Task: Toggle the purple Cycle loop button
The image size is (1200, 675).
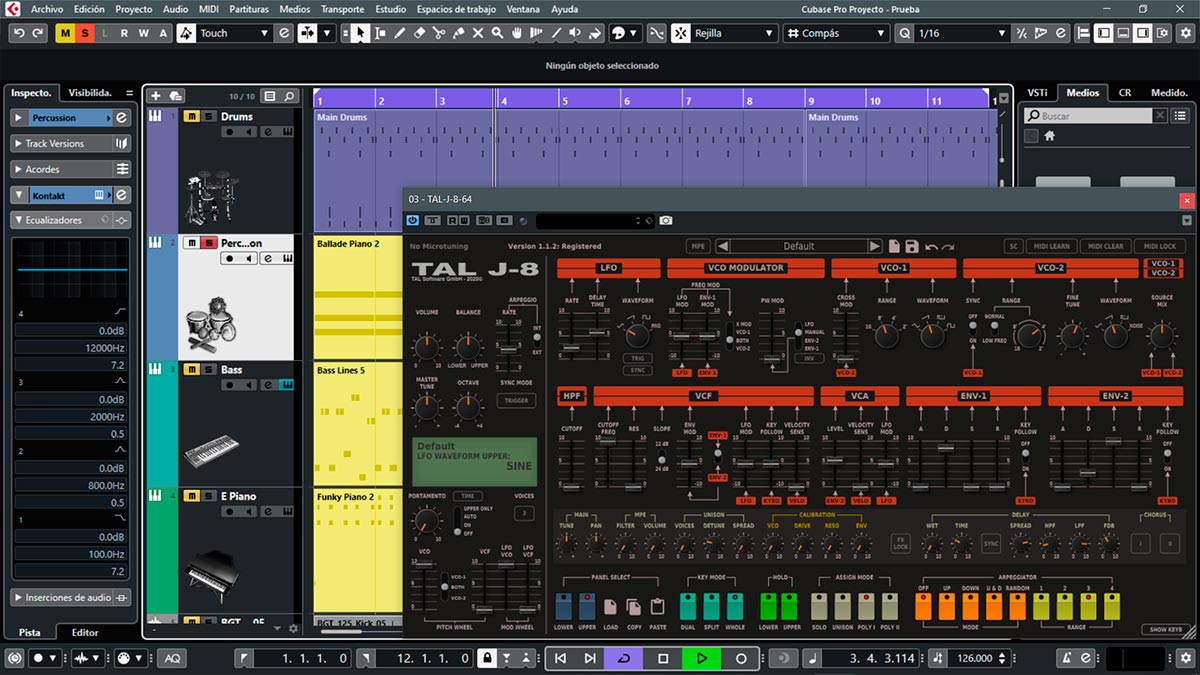Action: [x=625, y=658]
